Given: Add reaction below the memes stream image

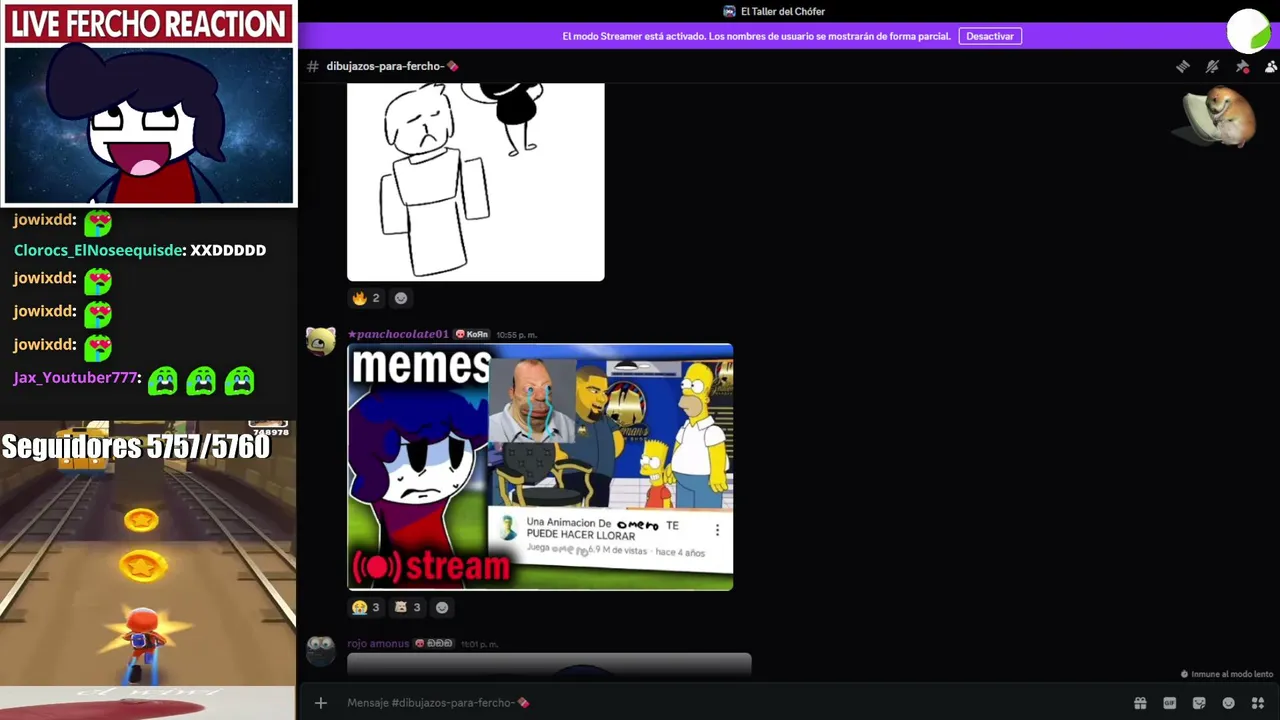Looking at the screenshot, I should tap(442, 607).
